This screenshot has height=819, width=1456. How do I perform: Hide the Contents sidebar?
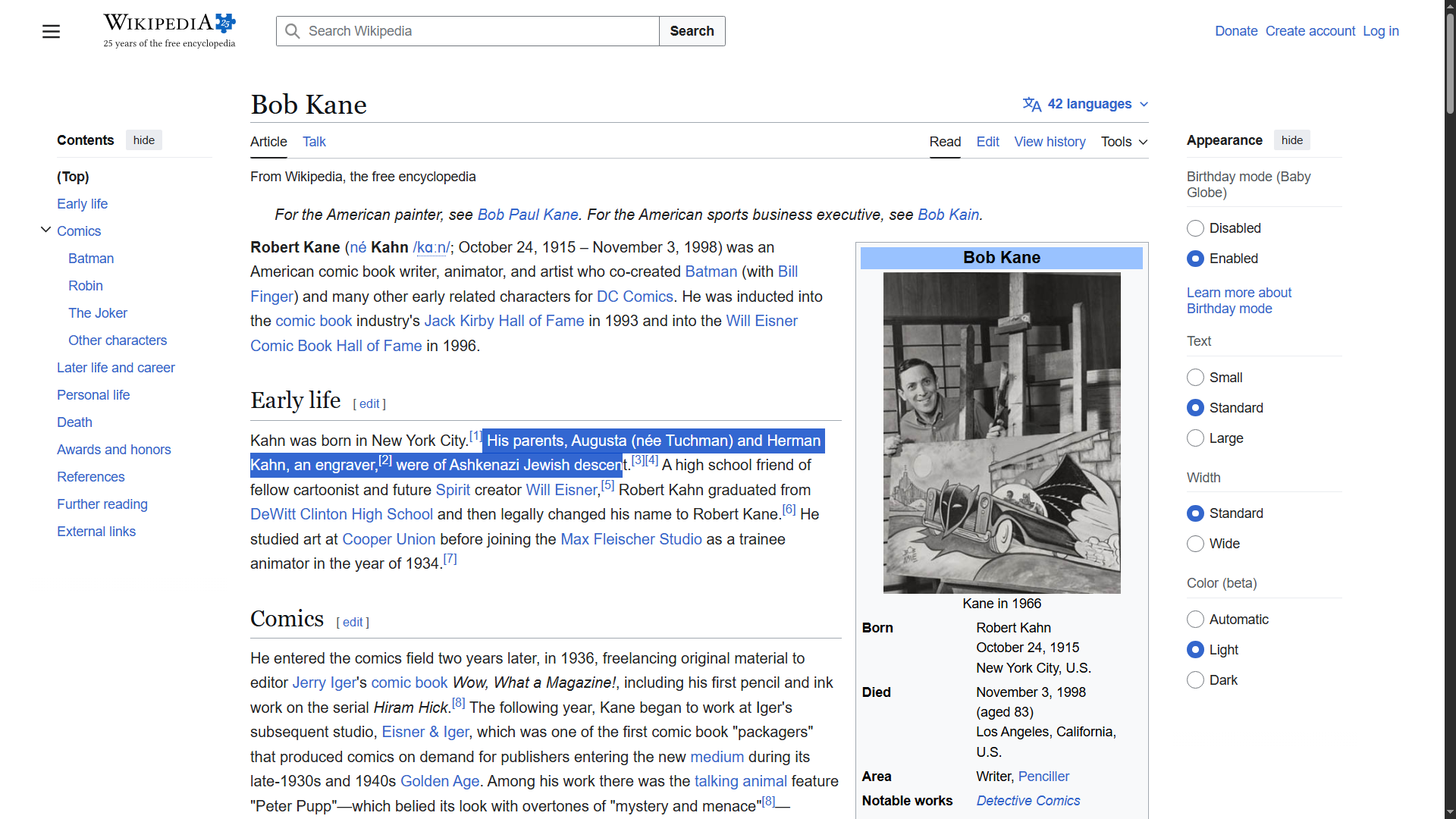click(143, 140)
